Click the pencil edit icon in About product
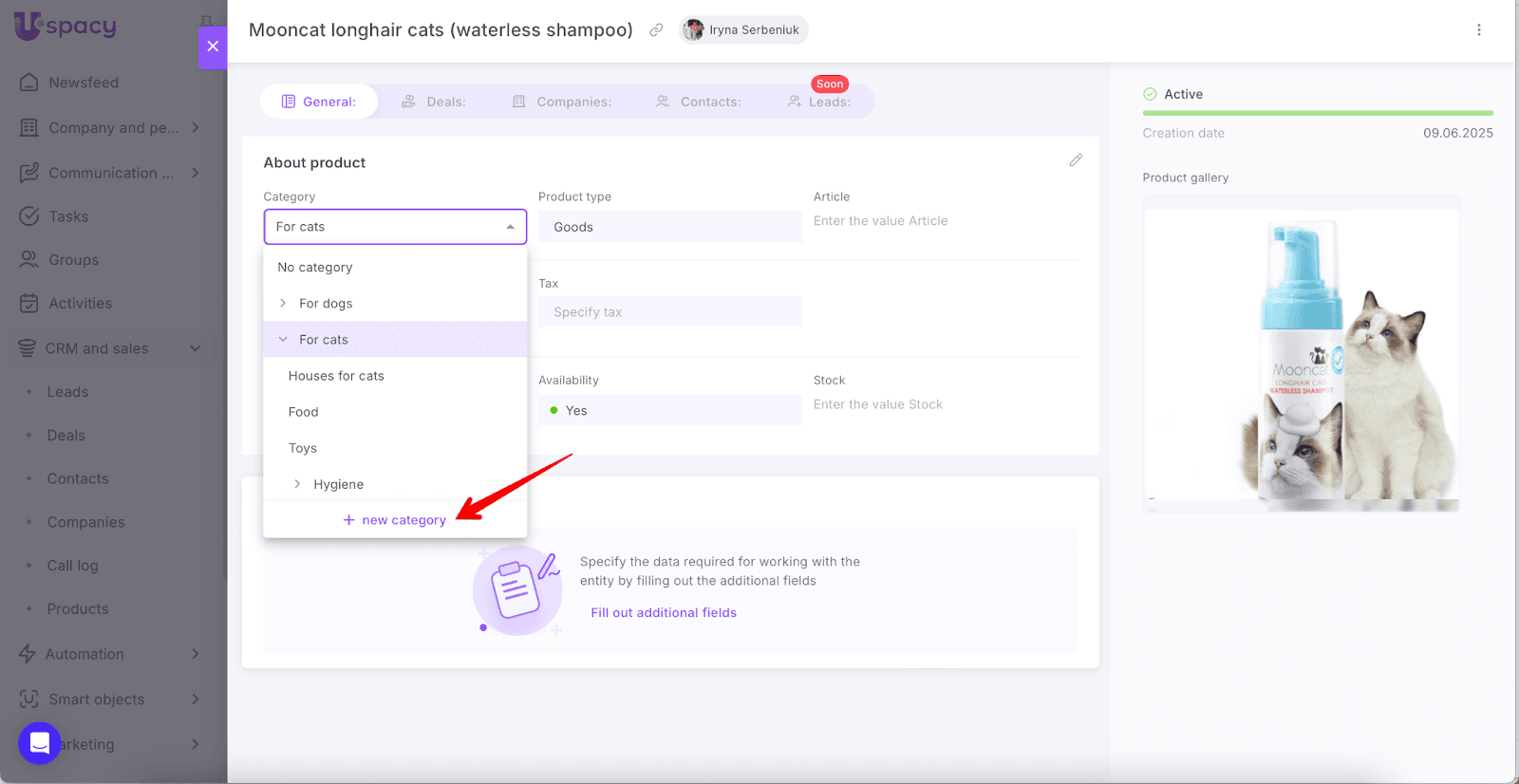 [x=1075, y=160]
